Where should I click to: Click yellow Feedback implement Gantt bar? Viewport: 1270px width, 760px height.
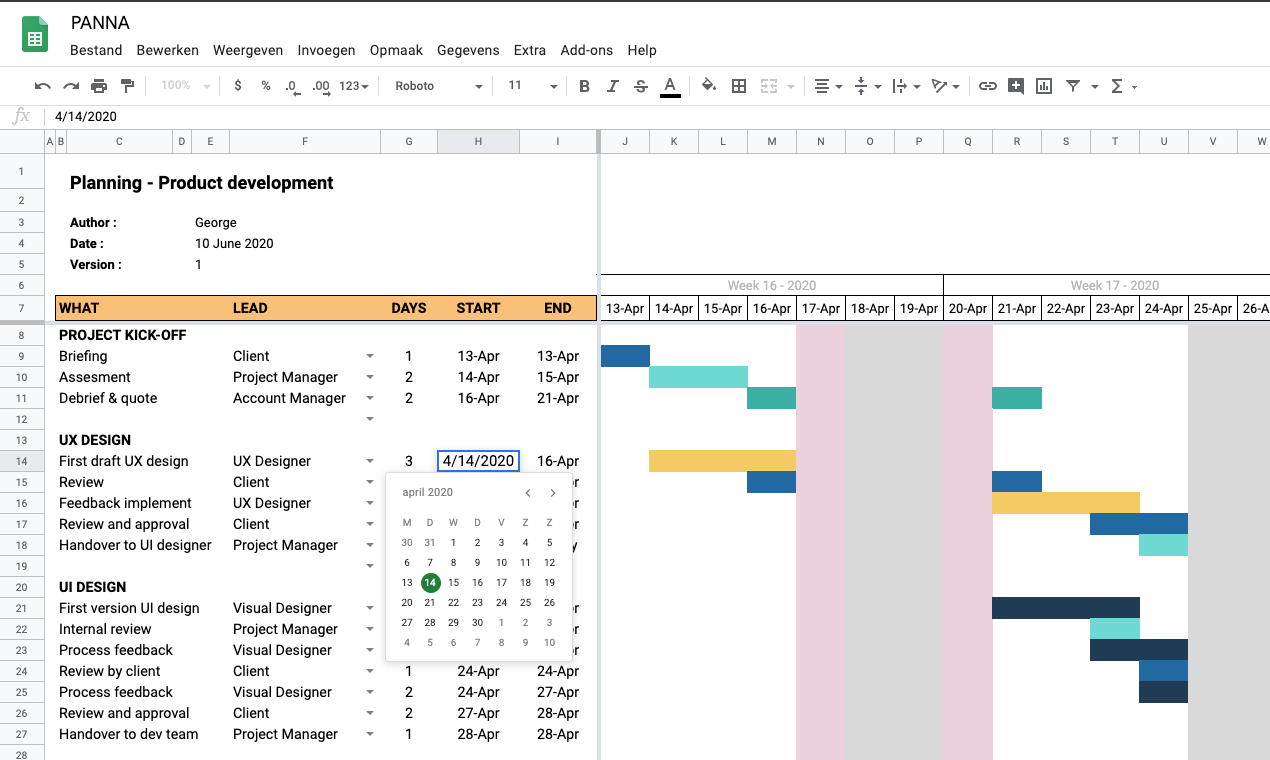[x=1066, y=503]
